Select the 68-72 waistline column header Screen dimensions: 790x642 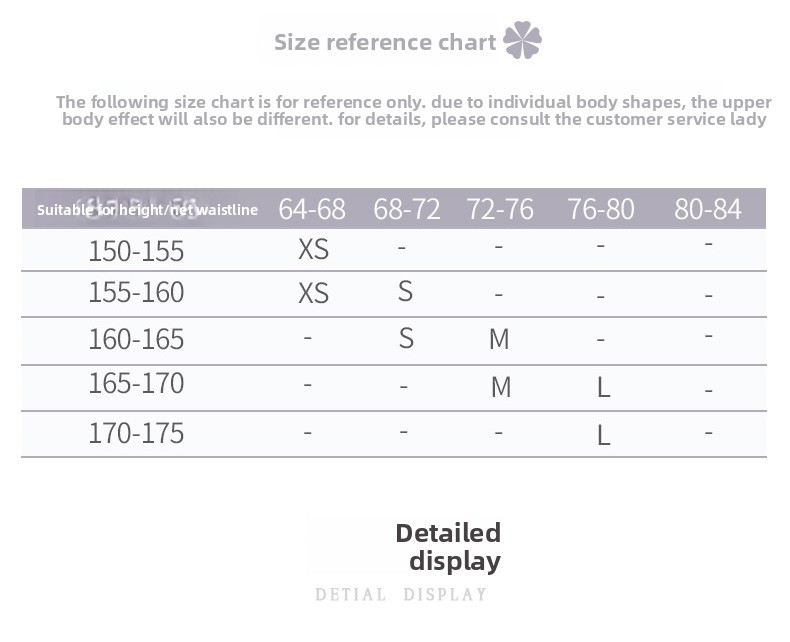click(x=407, y=209)
